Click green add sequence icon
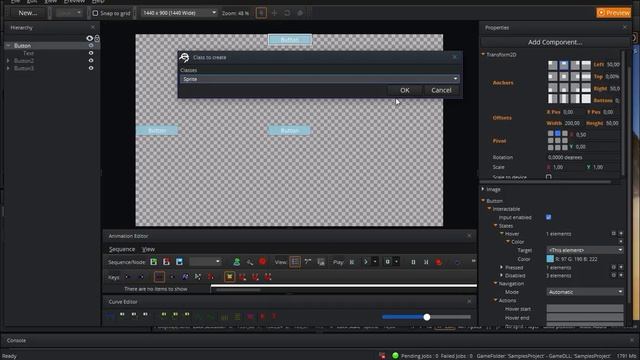640x360 pixels. 154,262
